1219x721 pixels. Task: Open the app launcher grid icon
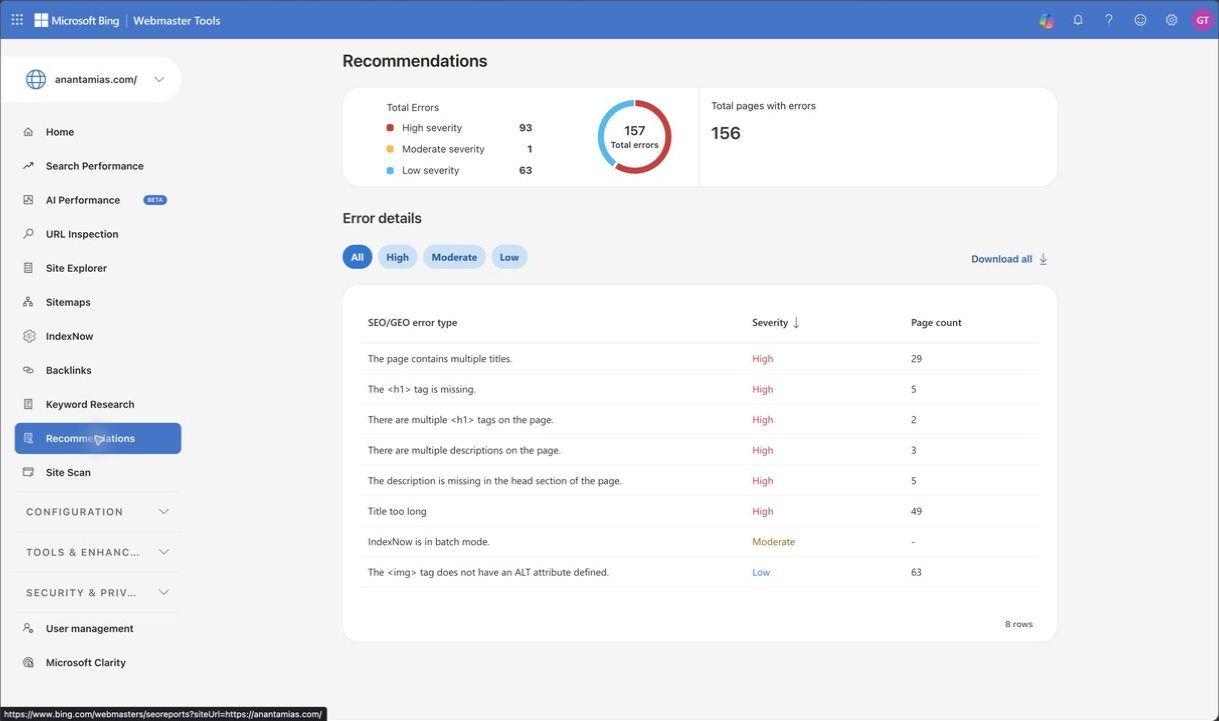click(x=17, y=20)
